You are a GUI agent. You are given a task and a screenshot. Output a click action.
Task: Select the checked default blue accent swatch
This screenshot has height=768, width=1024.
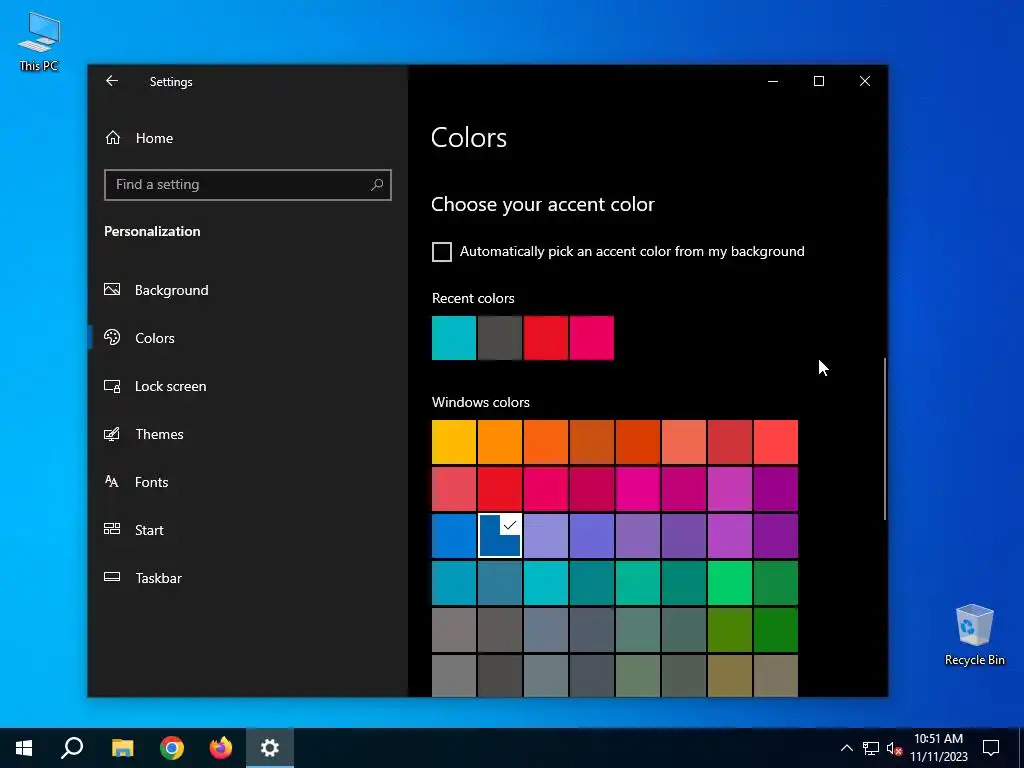tap(500, 536)
